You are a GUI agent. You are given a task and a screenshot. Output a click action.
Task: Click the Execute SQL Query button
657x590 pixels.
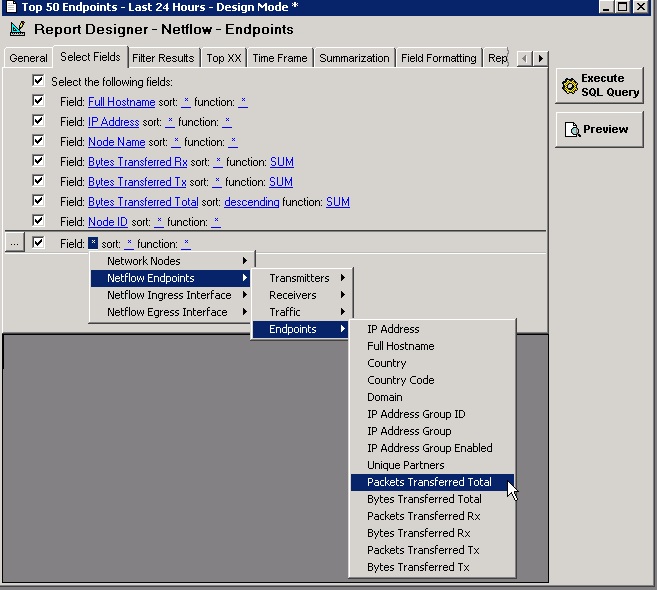click(x=600, y=85)
